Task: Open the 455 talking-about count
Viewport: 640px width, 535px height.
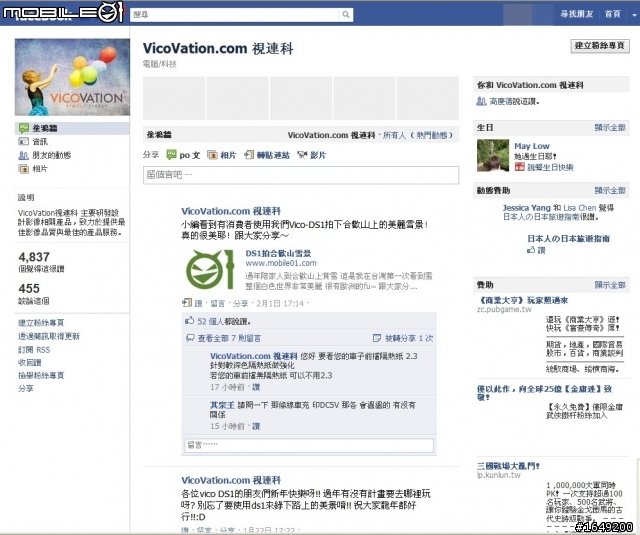Action: 29,289
